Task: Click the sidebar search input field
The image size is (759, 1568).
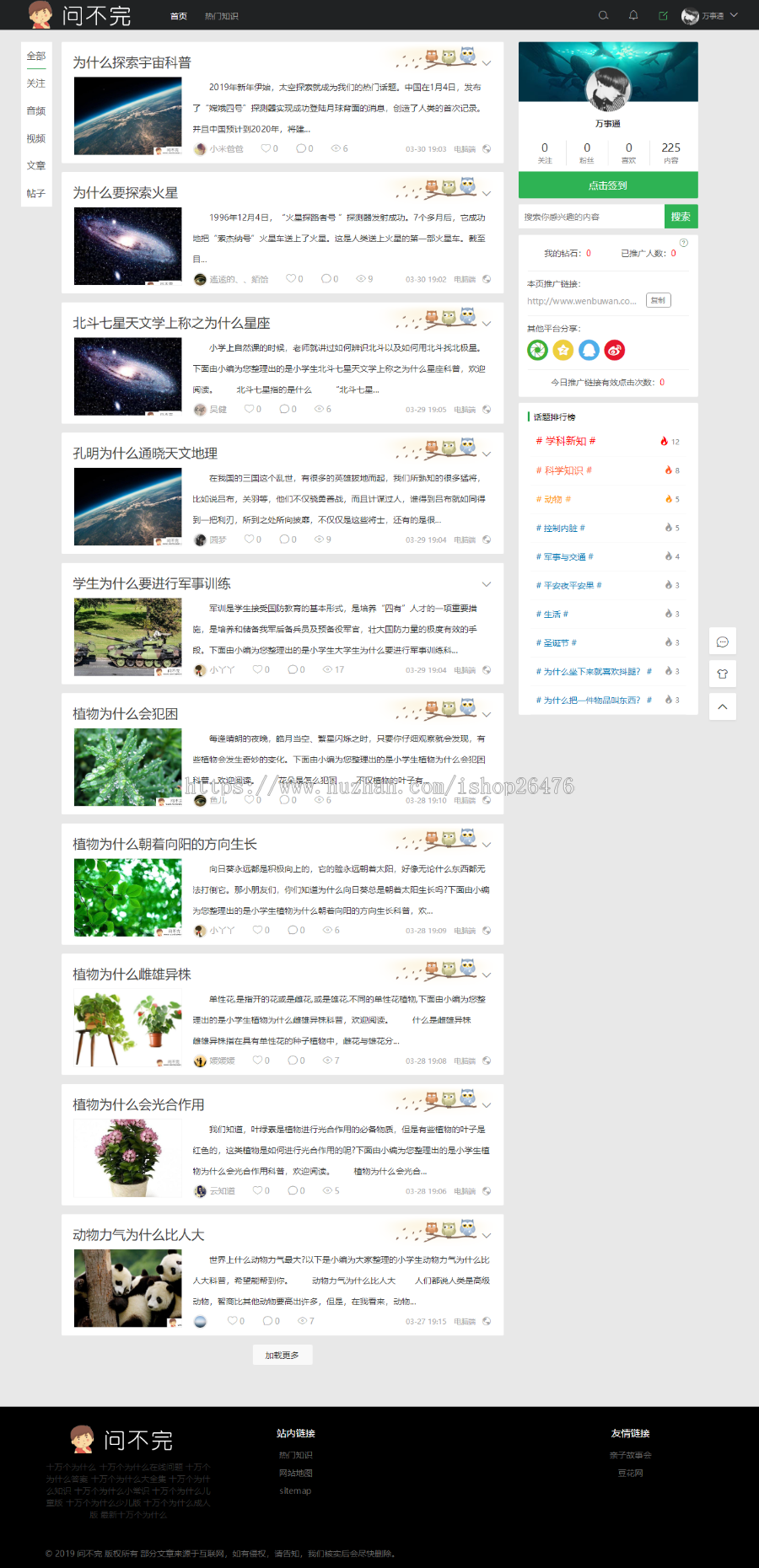Action: coord(591,217)
